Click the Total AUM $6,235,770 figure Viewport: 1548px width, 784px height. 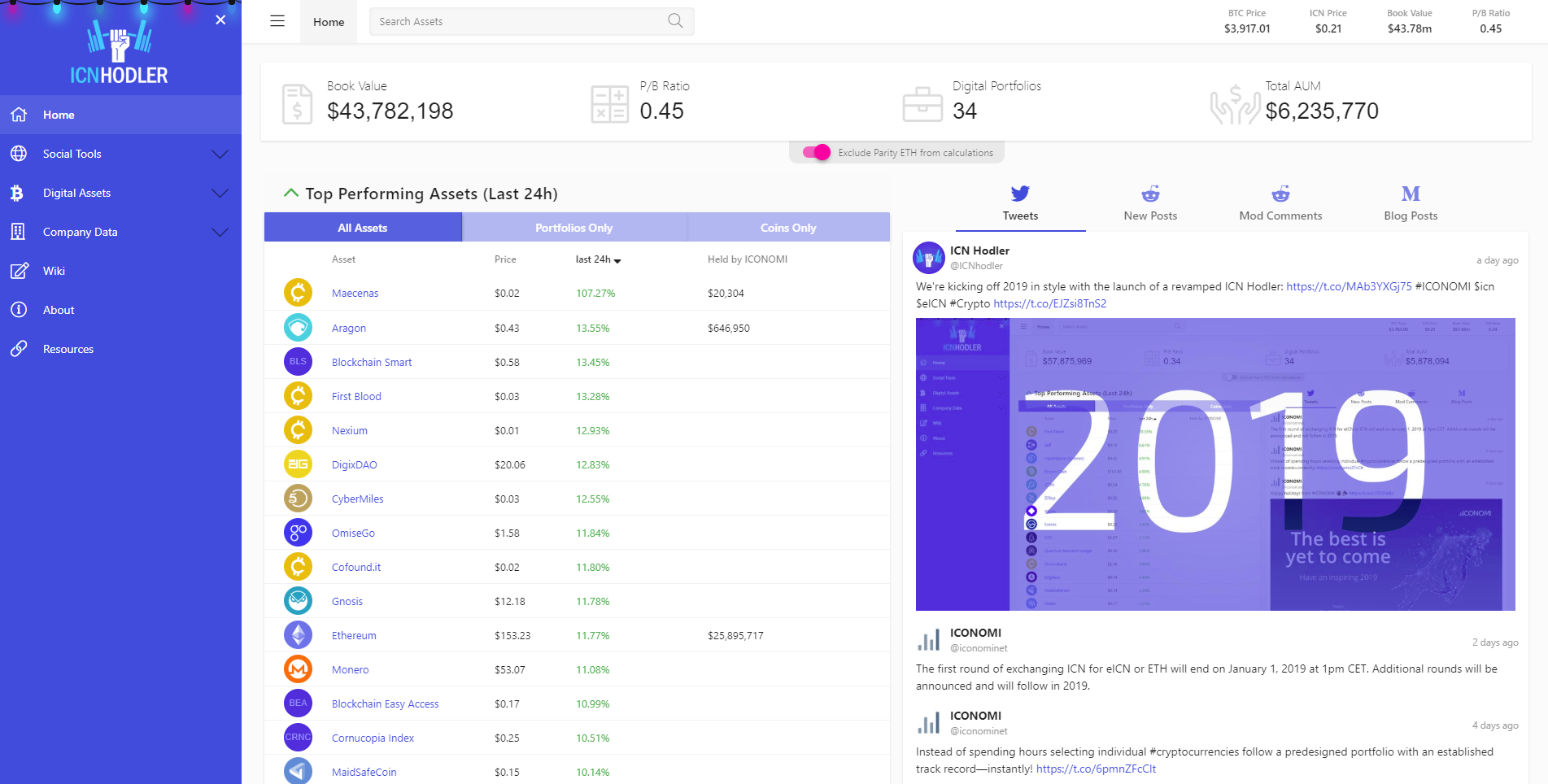point(1322,111)
